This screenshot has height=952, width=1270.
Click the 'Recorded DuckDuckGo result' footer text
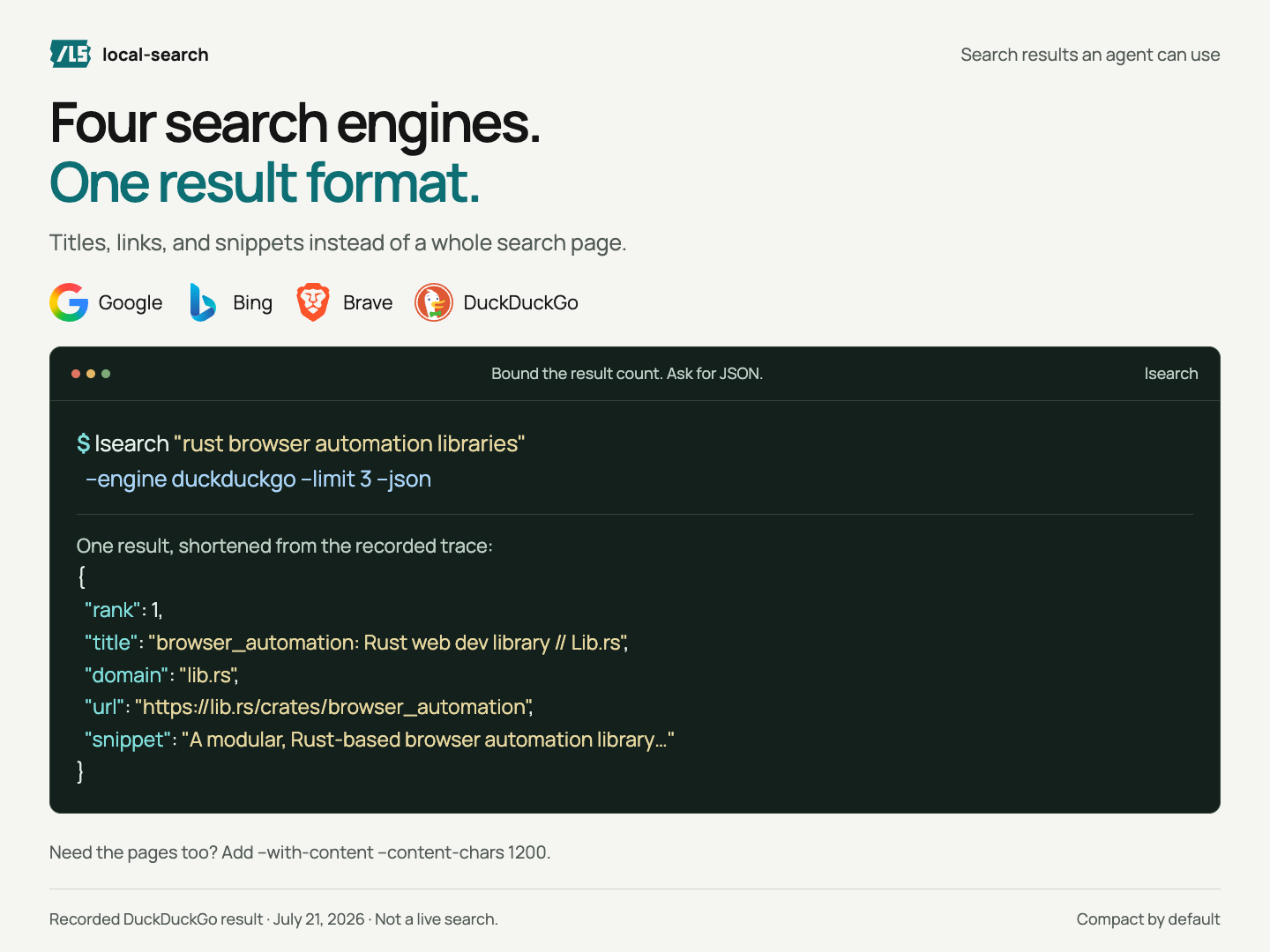[x=273, y=919]
